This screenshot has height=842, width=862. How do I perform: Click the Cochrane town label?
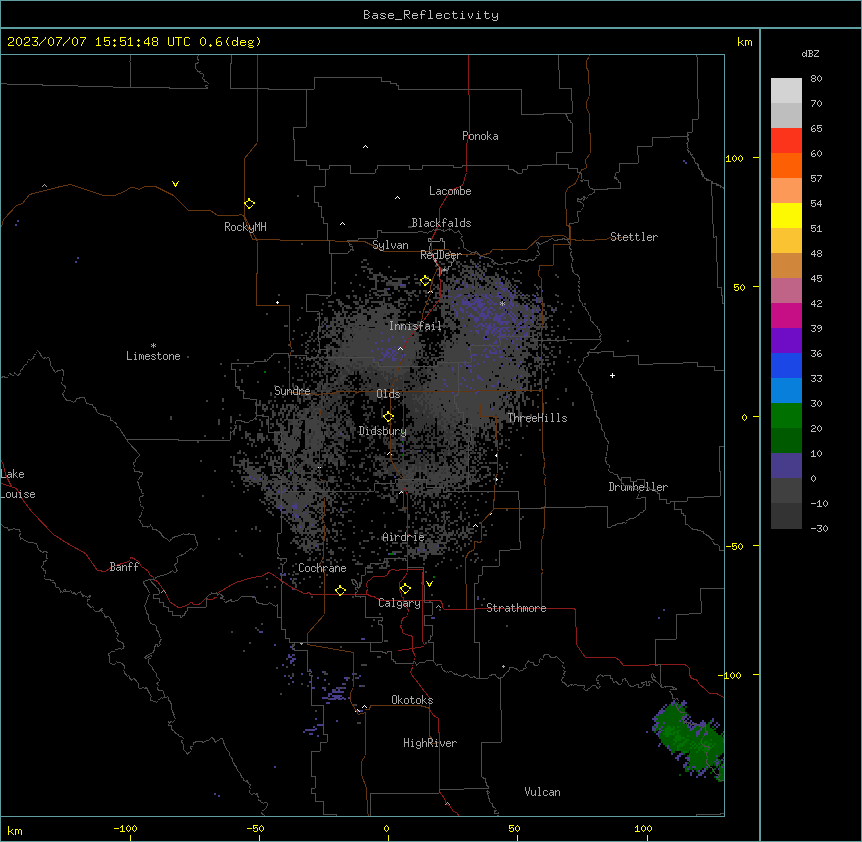click(x=322, y=568)
